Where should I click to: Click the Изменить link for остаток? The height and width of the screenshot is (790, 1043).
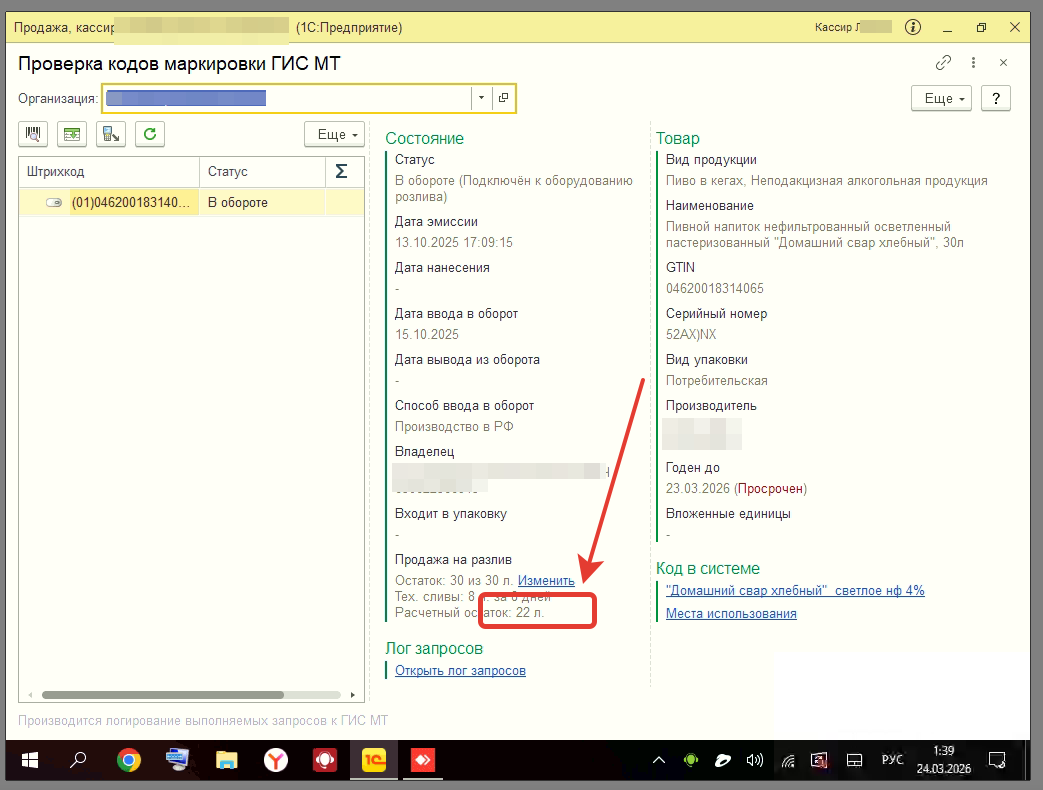[x=546, y=581]
